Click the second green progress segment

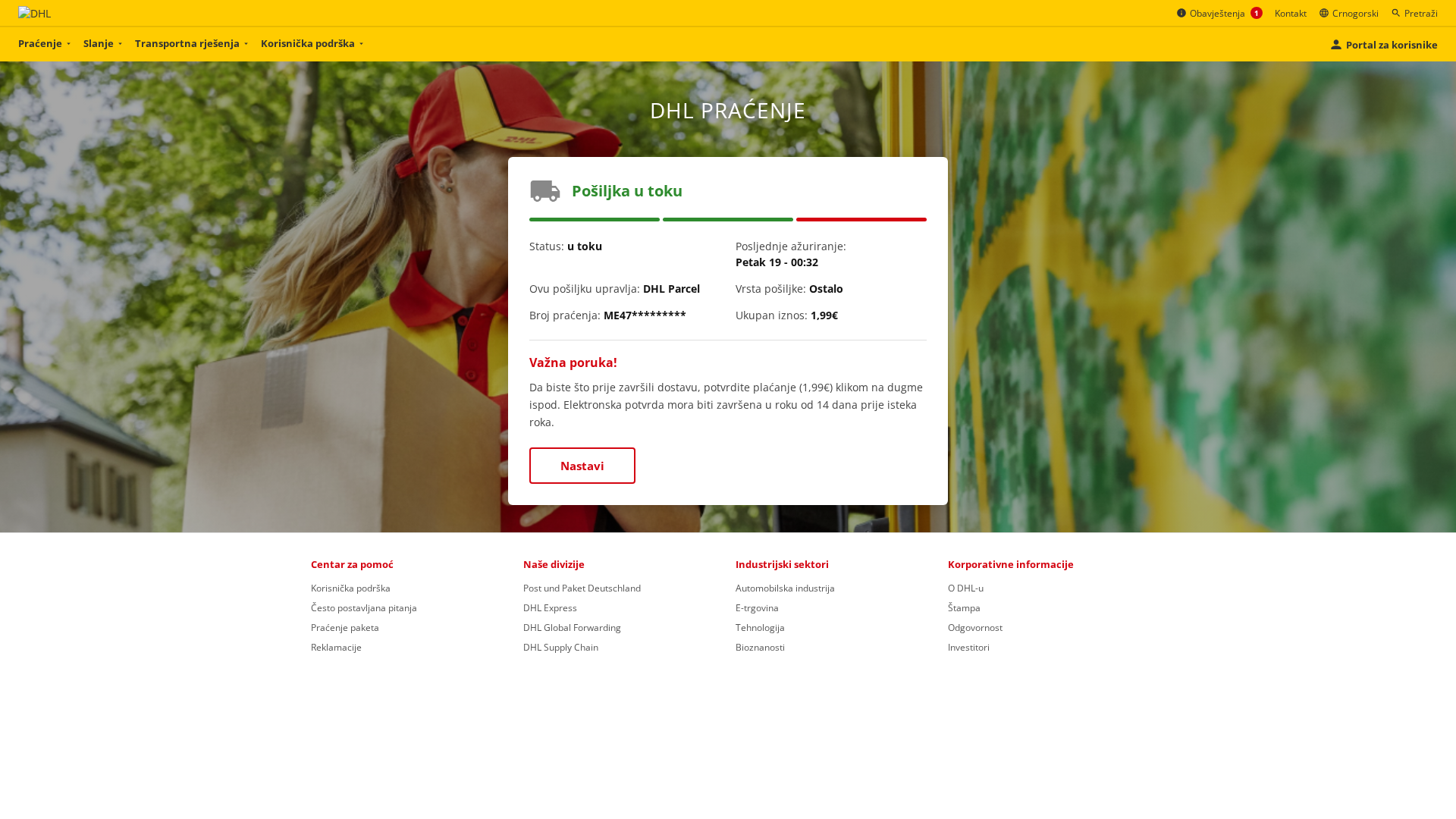click(x=728, y=220)
